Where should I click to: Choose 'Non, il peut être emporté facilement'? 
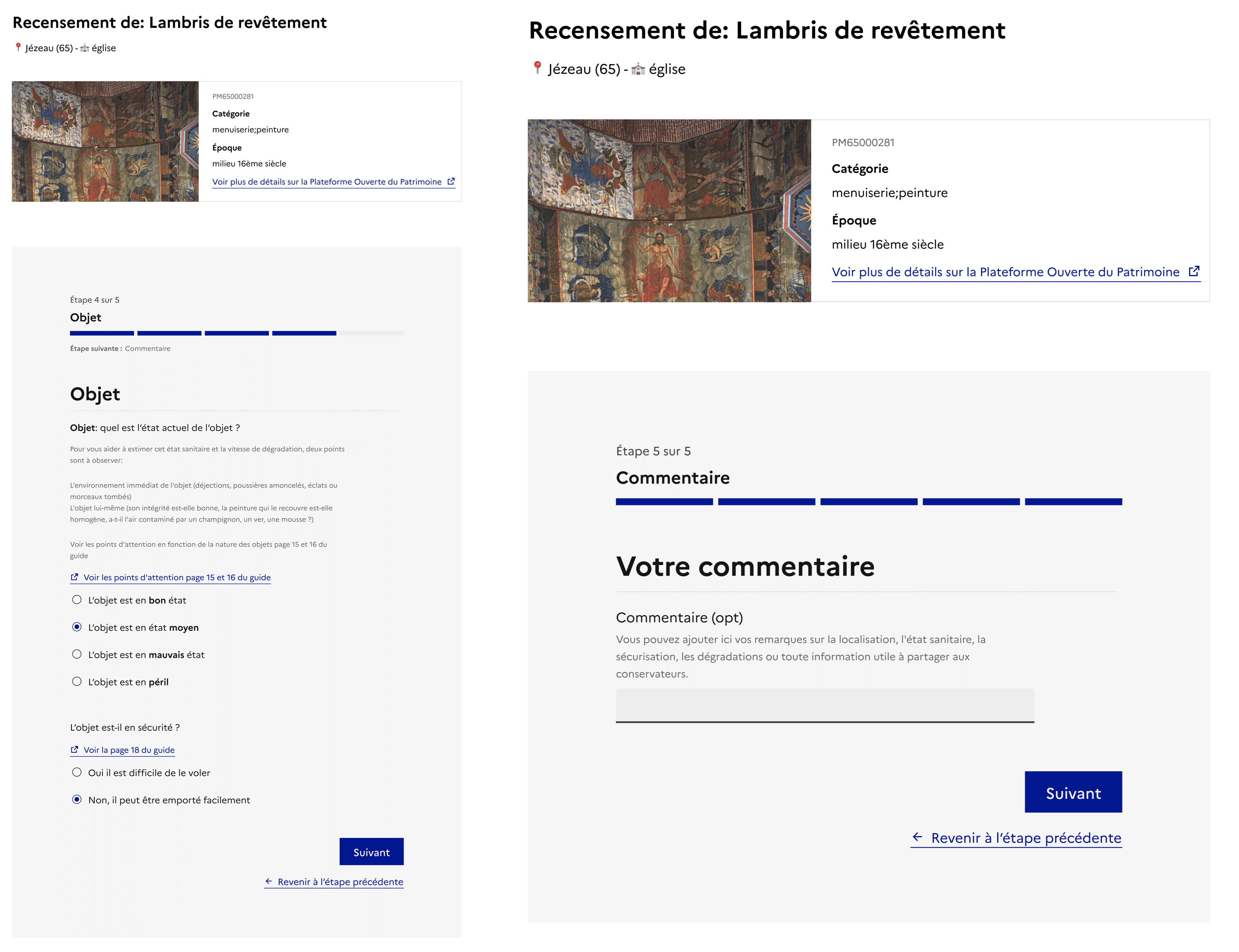tap(77, 799)
